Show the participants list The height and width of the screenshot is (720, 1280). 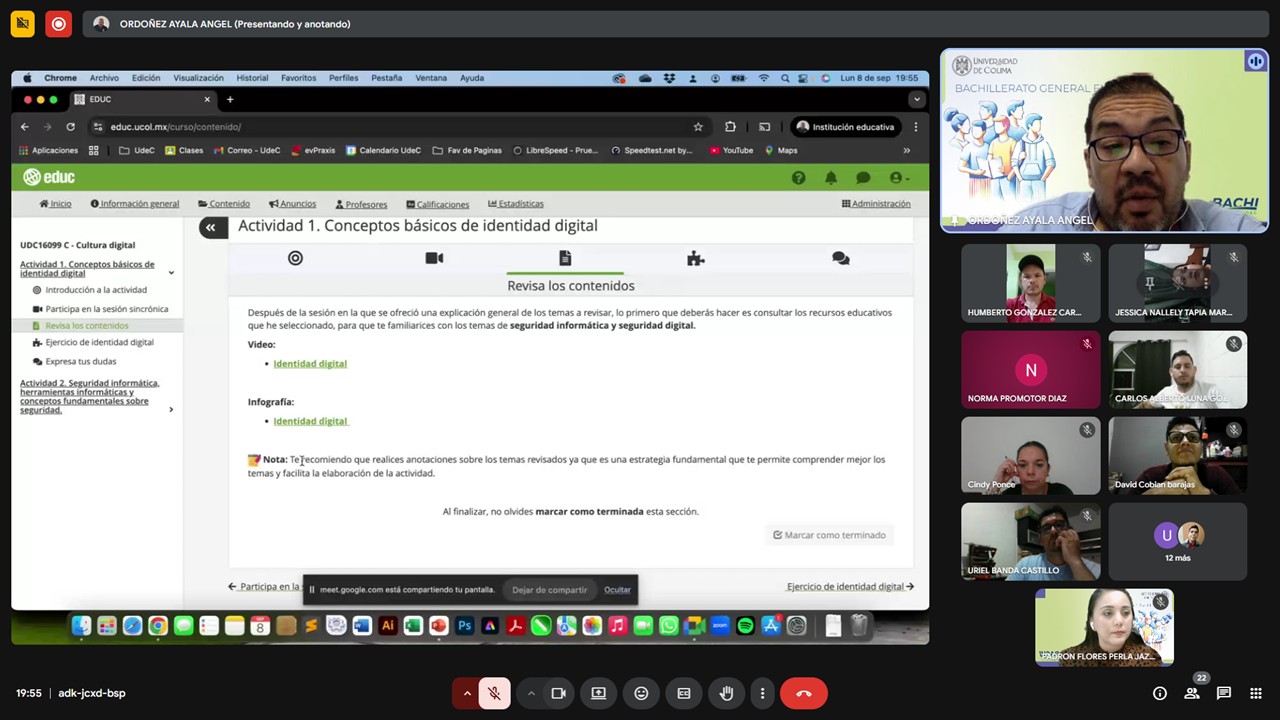pos(1191,693)
